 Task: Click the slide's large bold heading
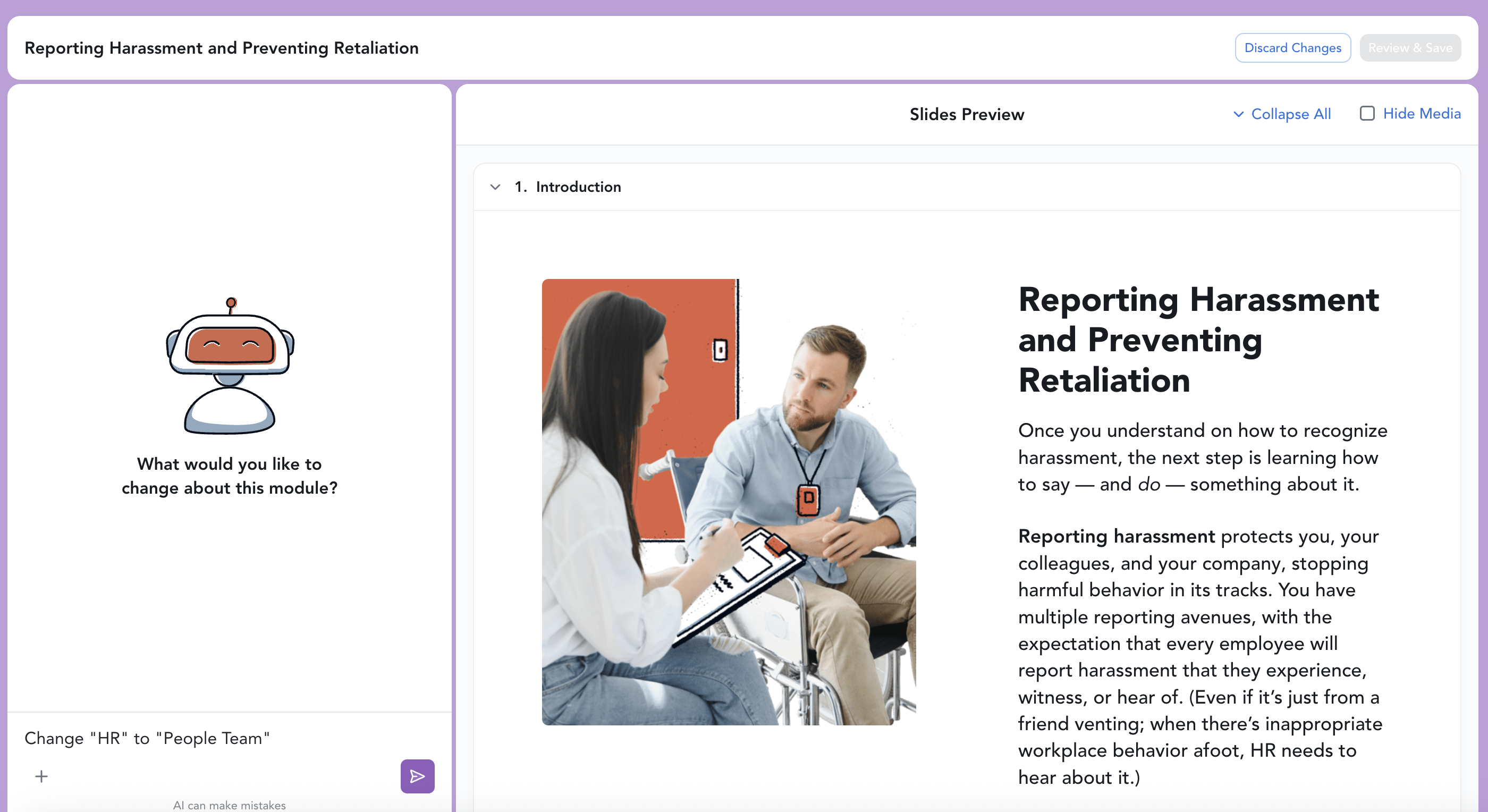click(x=1198, y=340)
